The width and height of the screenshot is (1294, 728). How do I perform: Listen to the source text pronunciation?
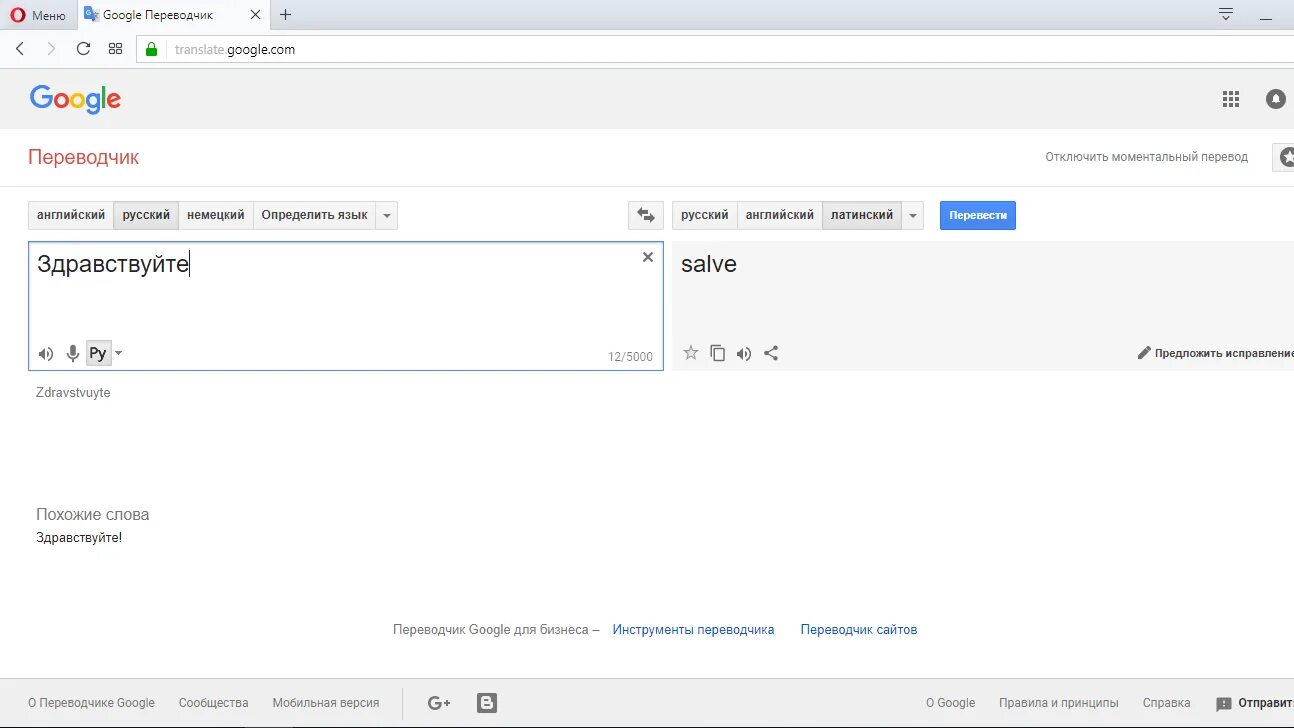pyautogui.click(x=46, y=353)
